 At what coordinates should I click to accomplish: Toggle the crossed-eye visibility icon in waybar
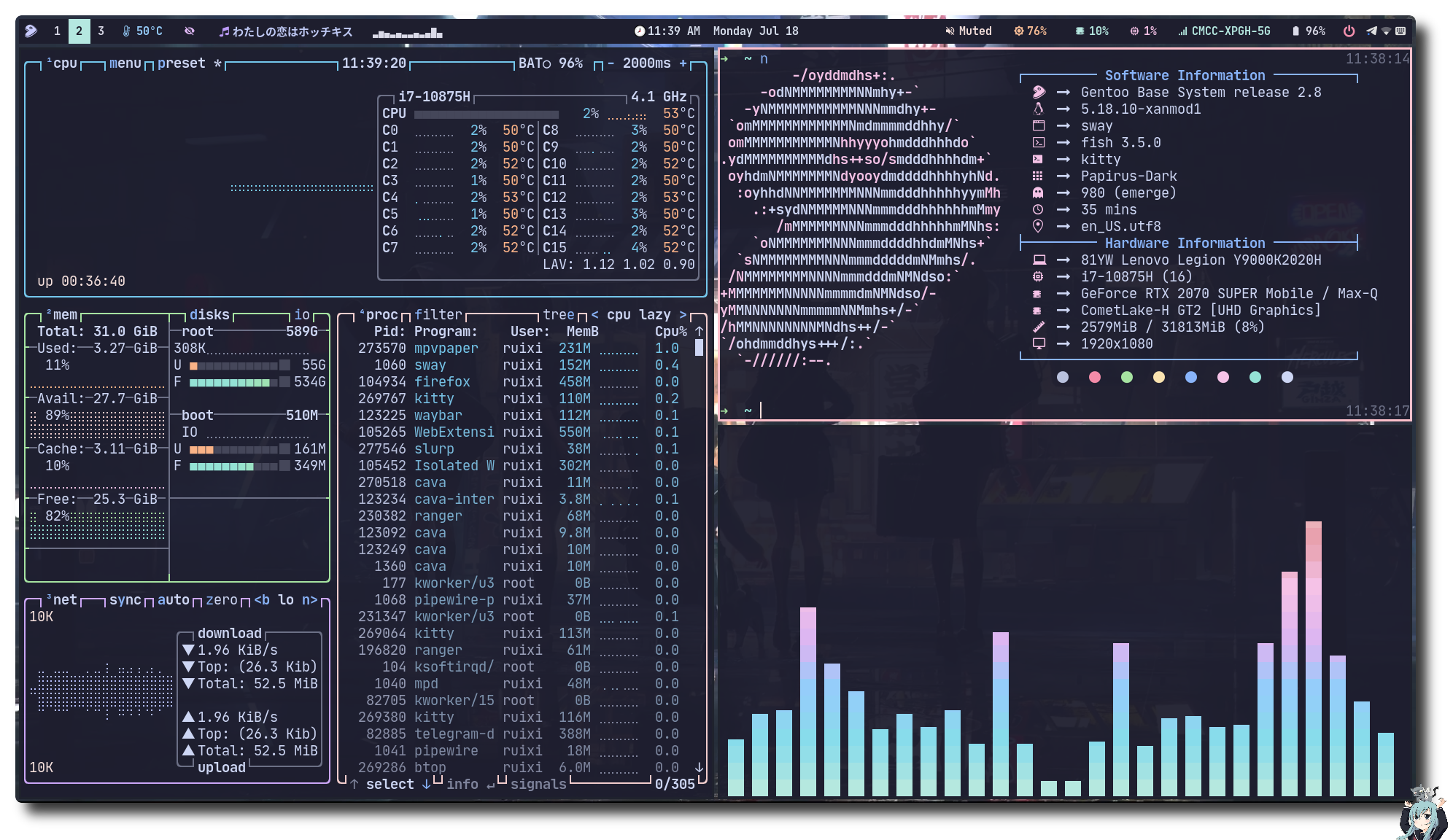[190, 31]
